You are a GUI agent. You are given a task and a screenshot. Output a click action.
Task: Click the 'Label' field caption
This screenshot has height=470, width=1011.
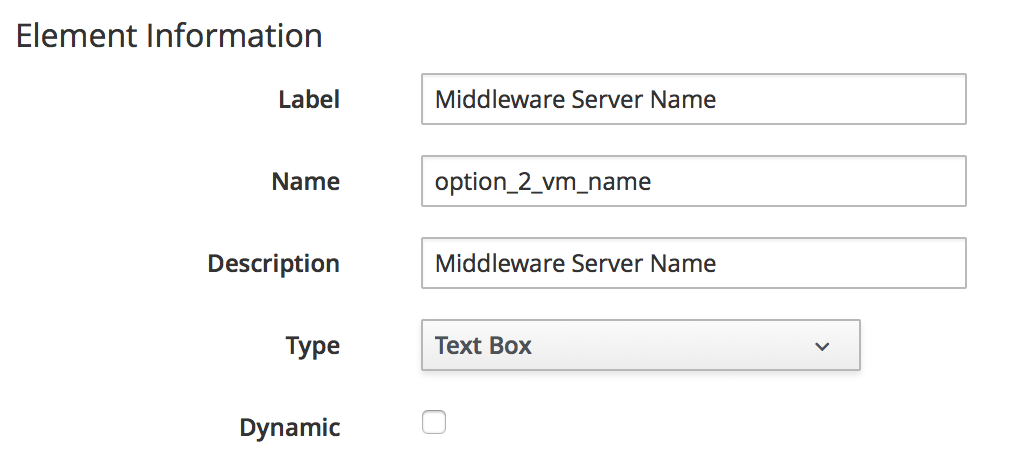[x=308, y=100]
